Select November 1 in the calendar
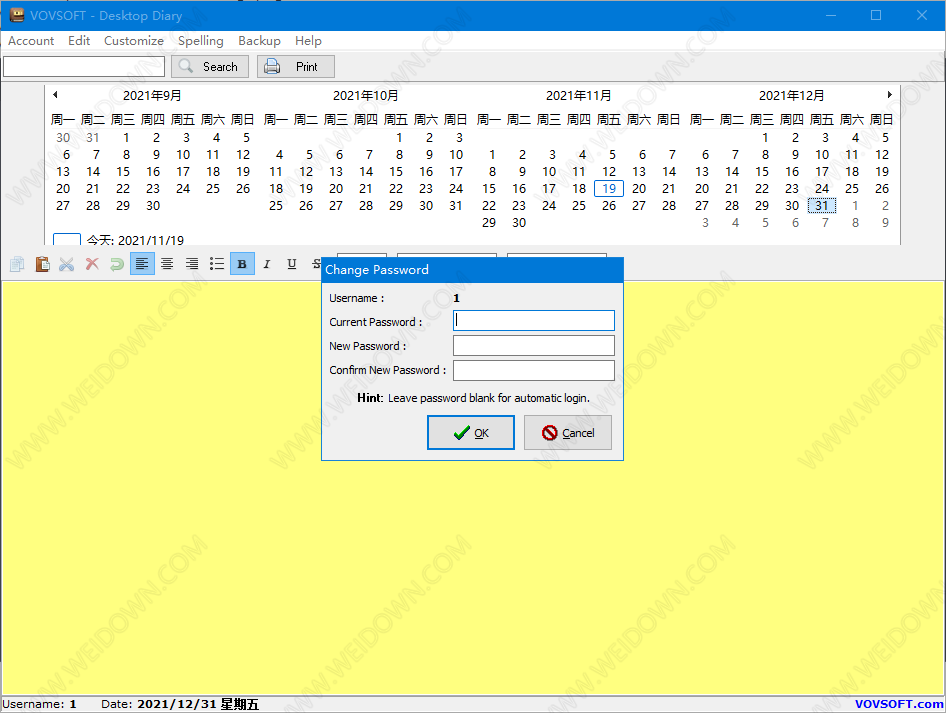Image resolution: width=946 pixels, height=713 pixels. 492,154
